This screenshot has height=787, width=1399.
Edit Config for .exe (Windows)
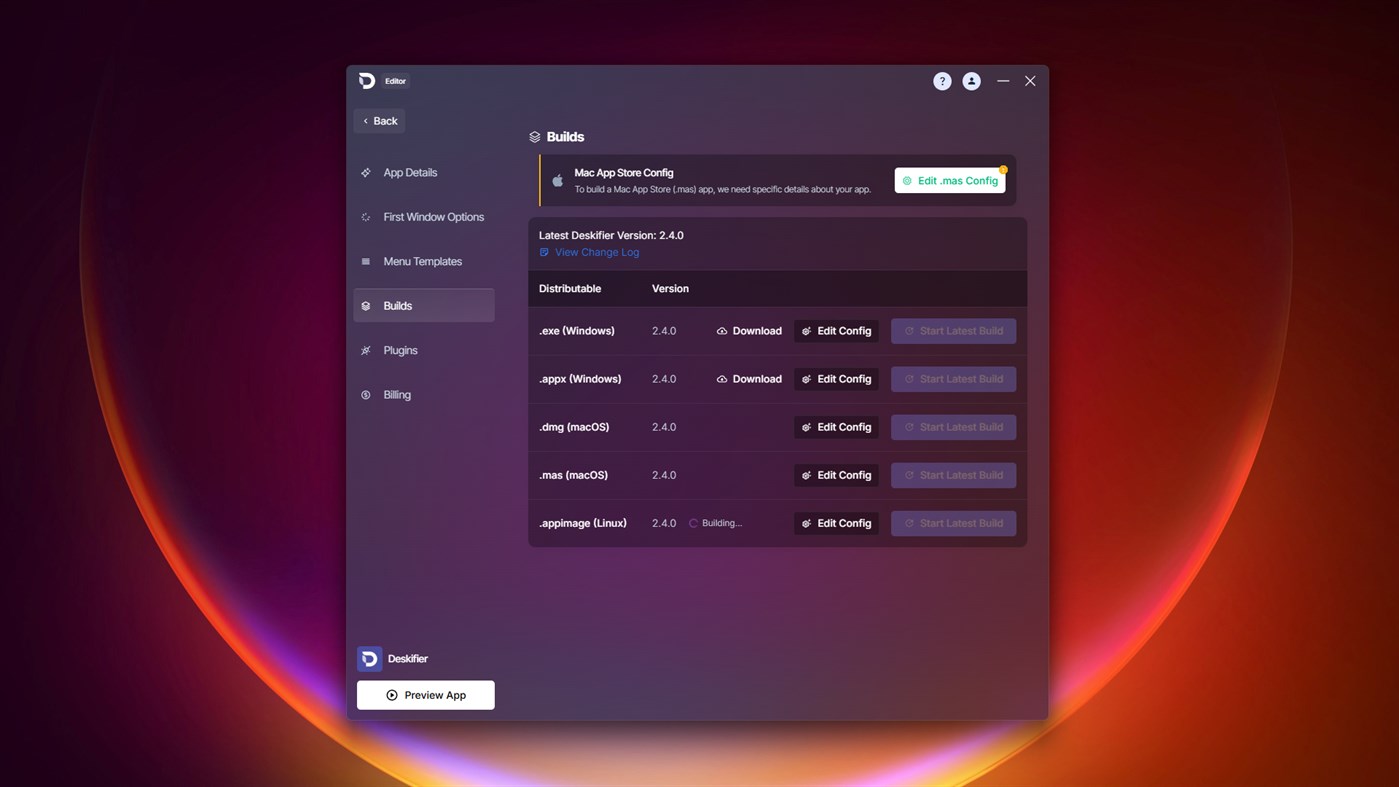836,331
